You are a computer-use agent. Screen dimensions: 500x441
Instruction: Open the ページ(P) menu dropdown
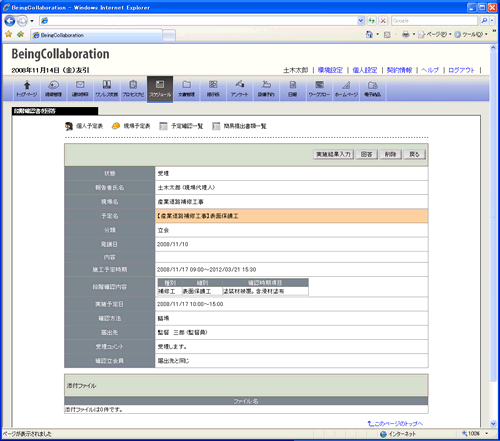point(435,34)
